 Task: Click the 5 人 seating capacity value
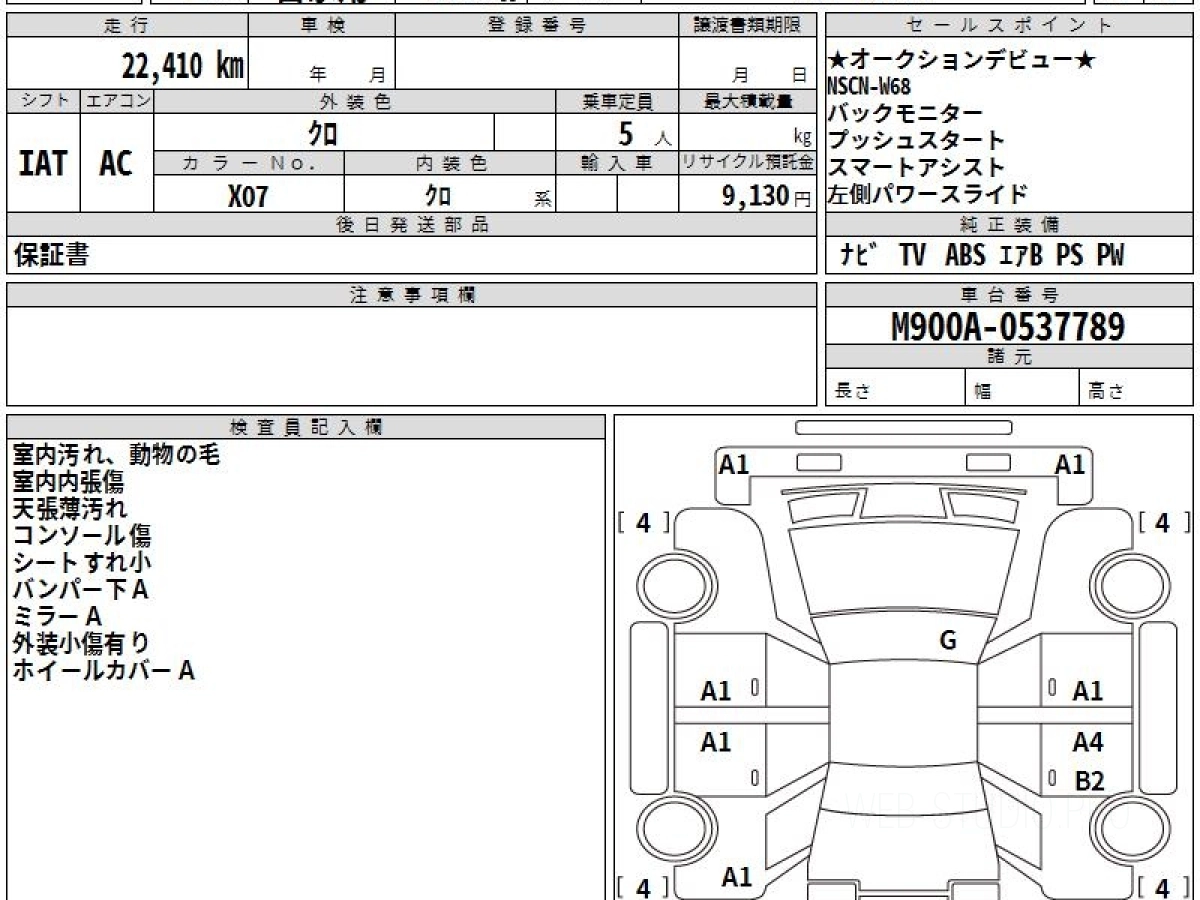click(x=645, y=133)
